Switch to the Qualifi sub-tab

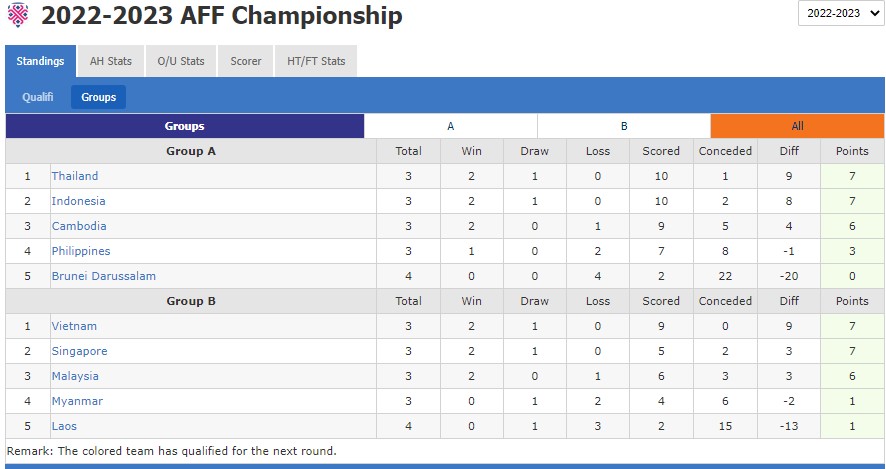pos(38,97)
